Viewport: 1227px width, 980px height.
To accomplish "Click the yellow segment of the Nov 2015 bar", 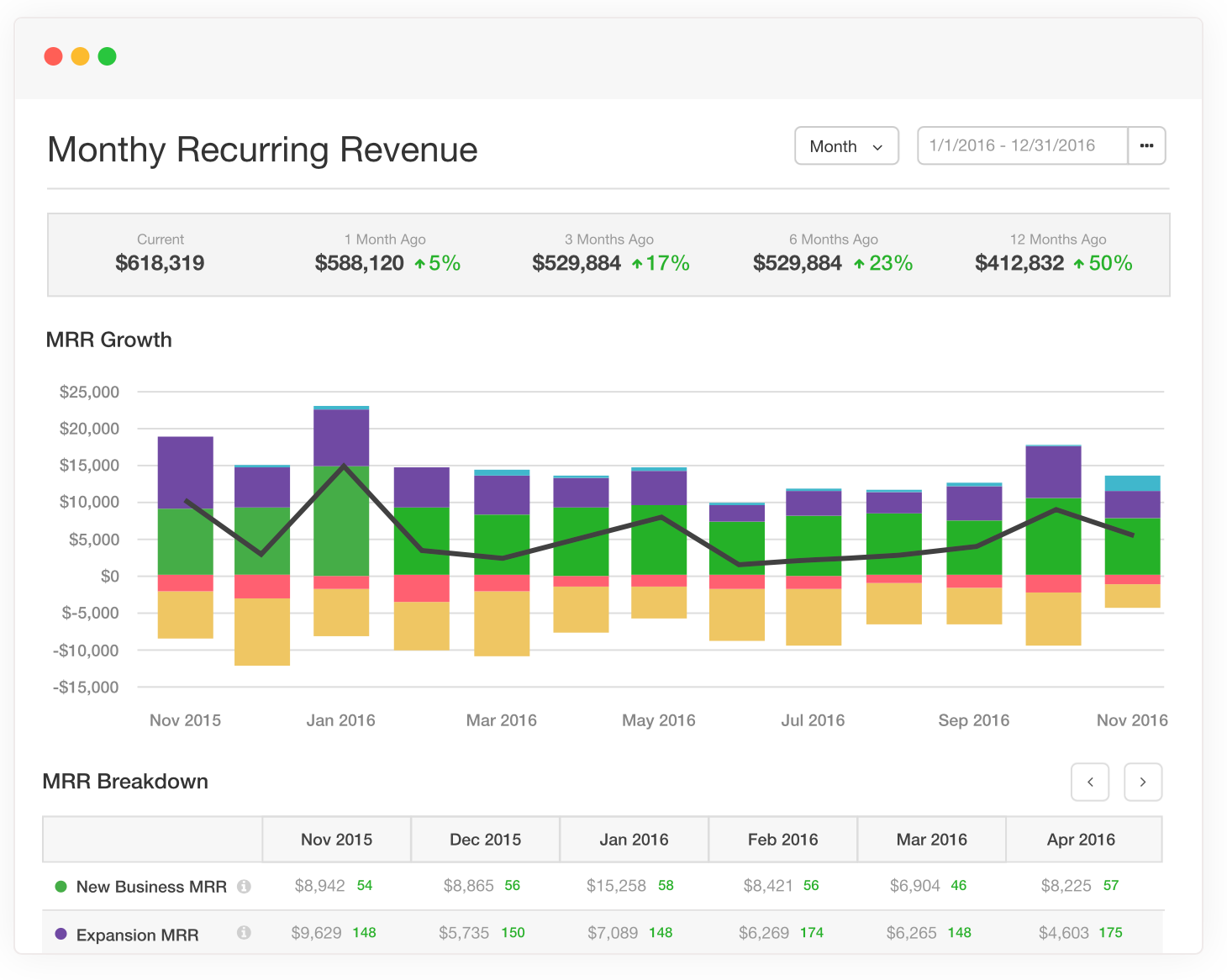I will [x=186, y=614].
